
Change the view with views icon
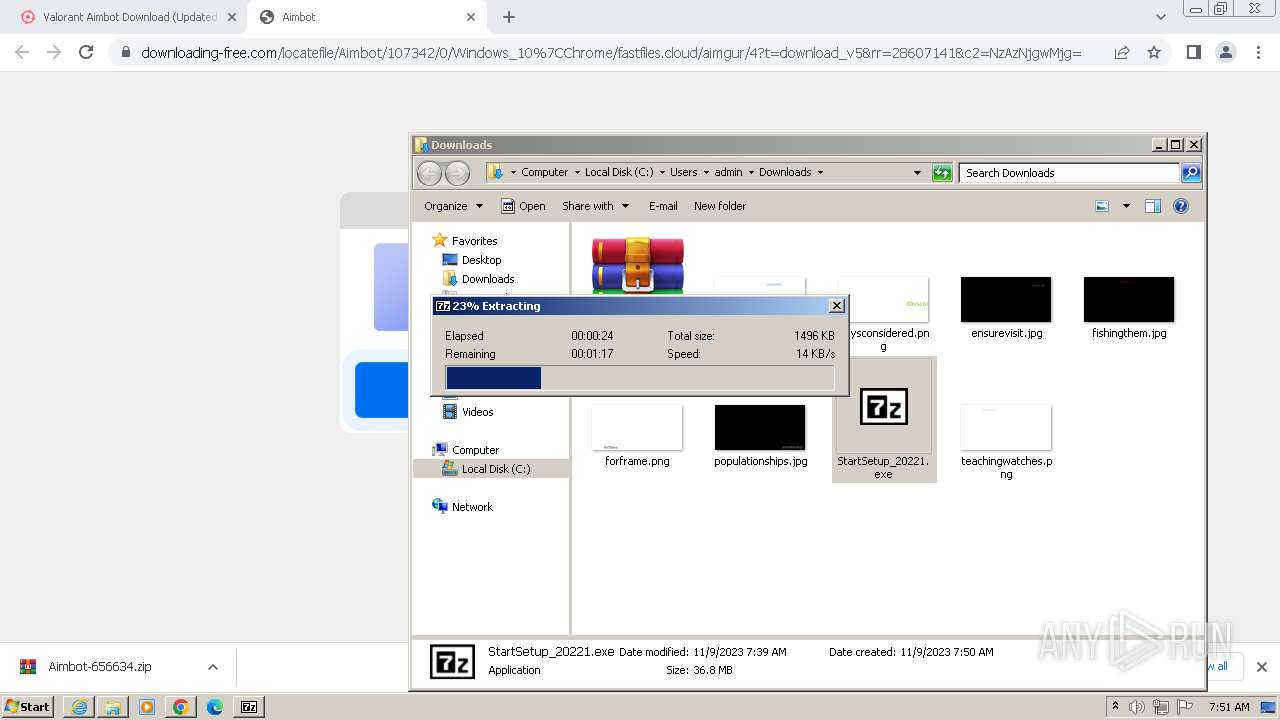pos(1102,206)
